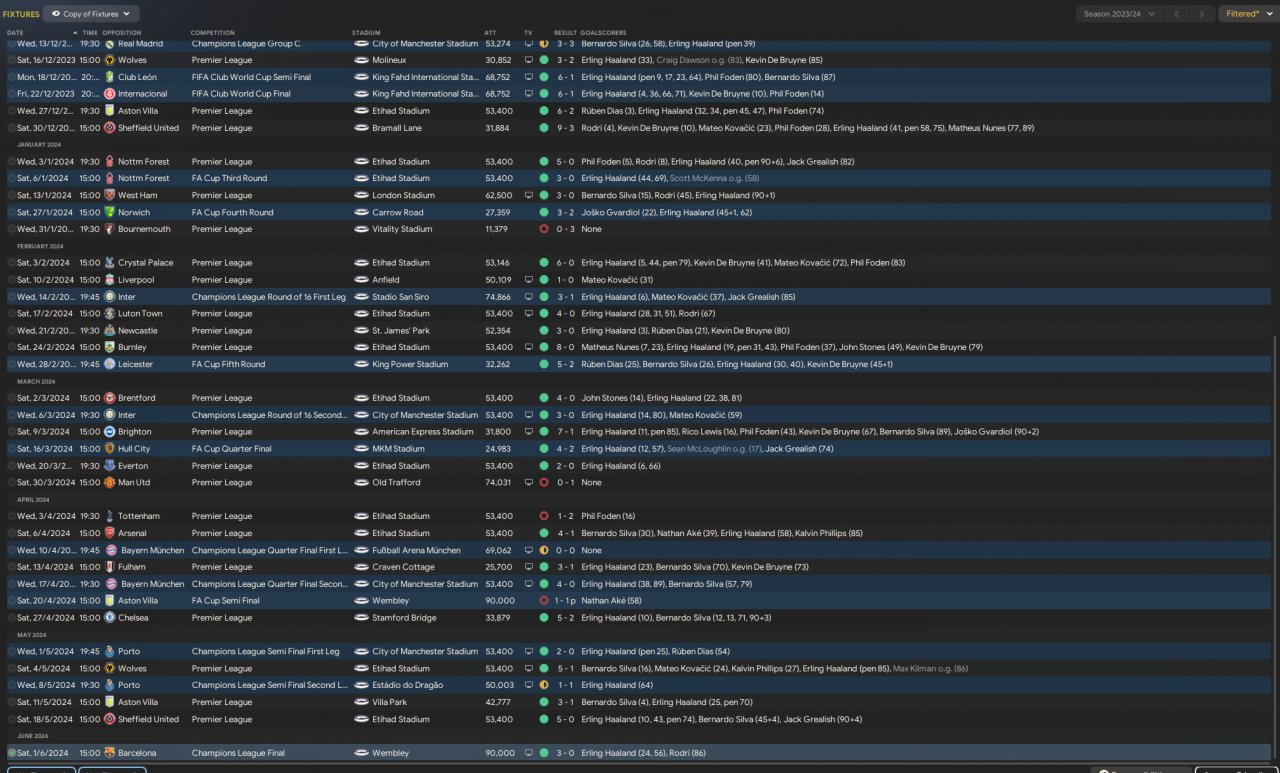Open the American Express Stadium link
The height and width of the screenshot is (773, 1280).
tap(423, 432)
